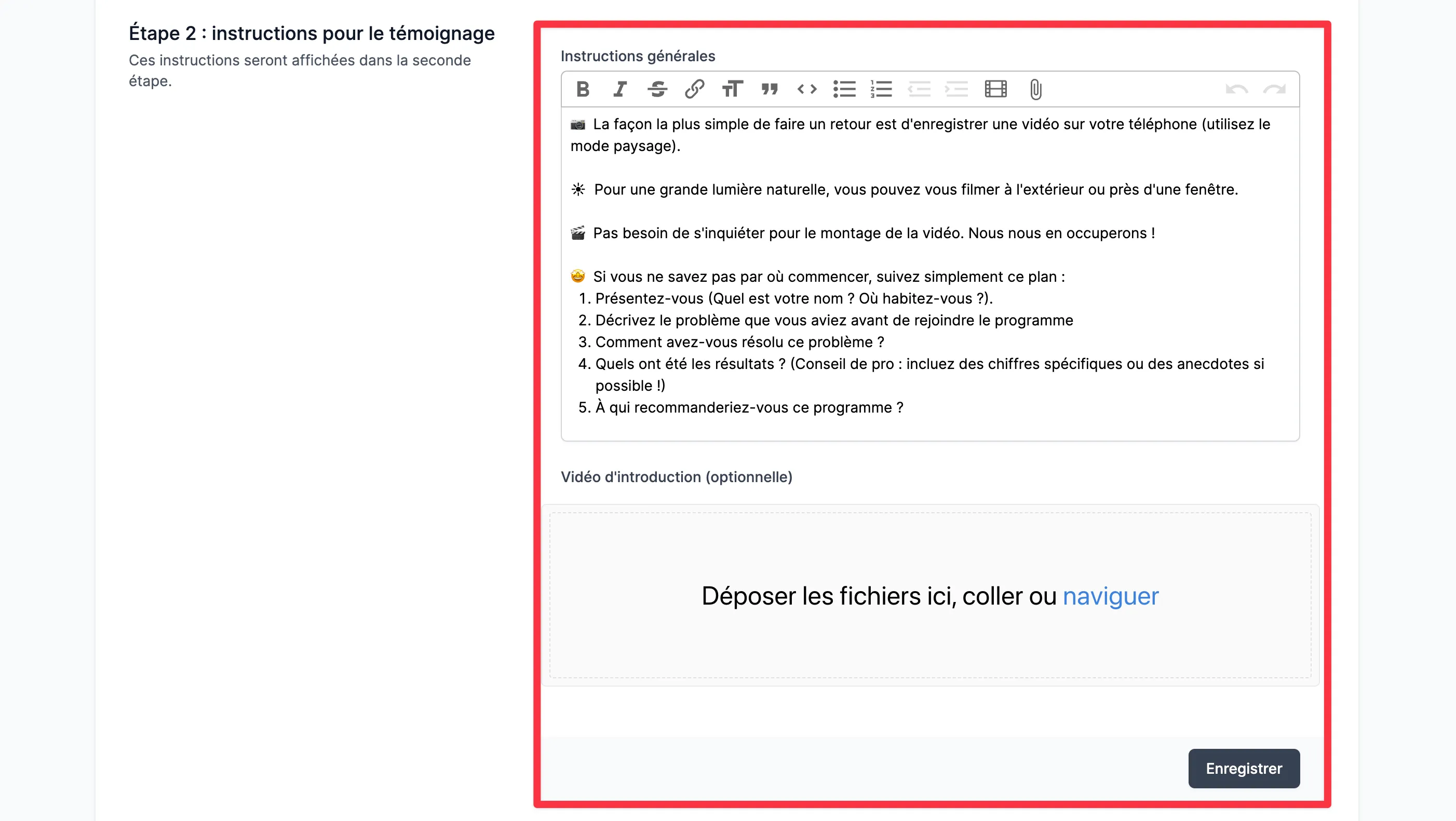The width and height of the screenshot is (1456, 821).
Task: Toggle bold formatting in the editor toolbar
Action: 583,89
